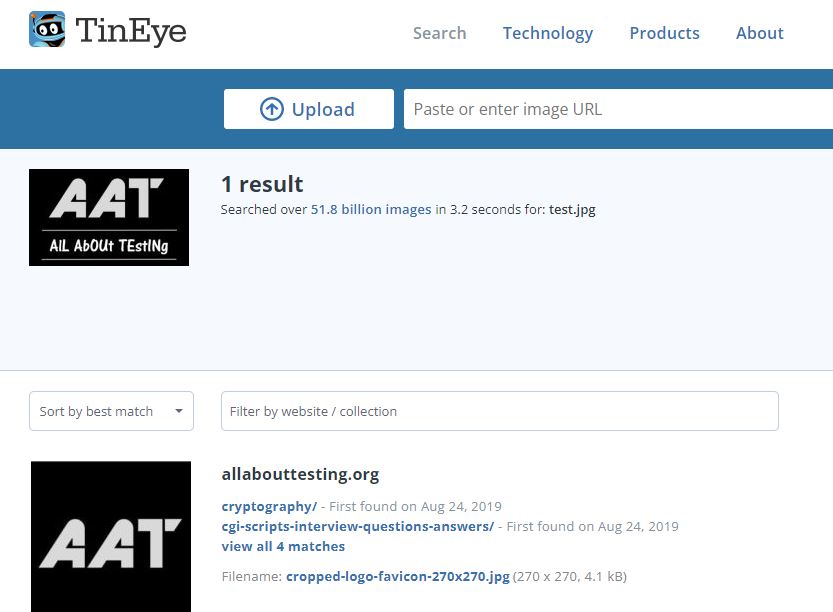Open the About page
Image resolution: width=833 pixels, height=612 pixels.
click(759, 33)
